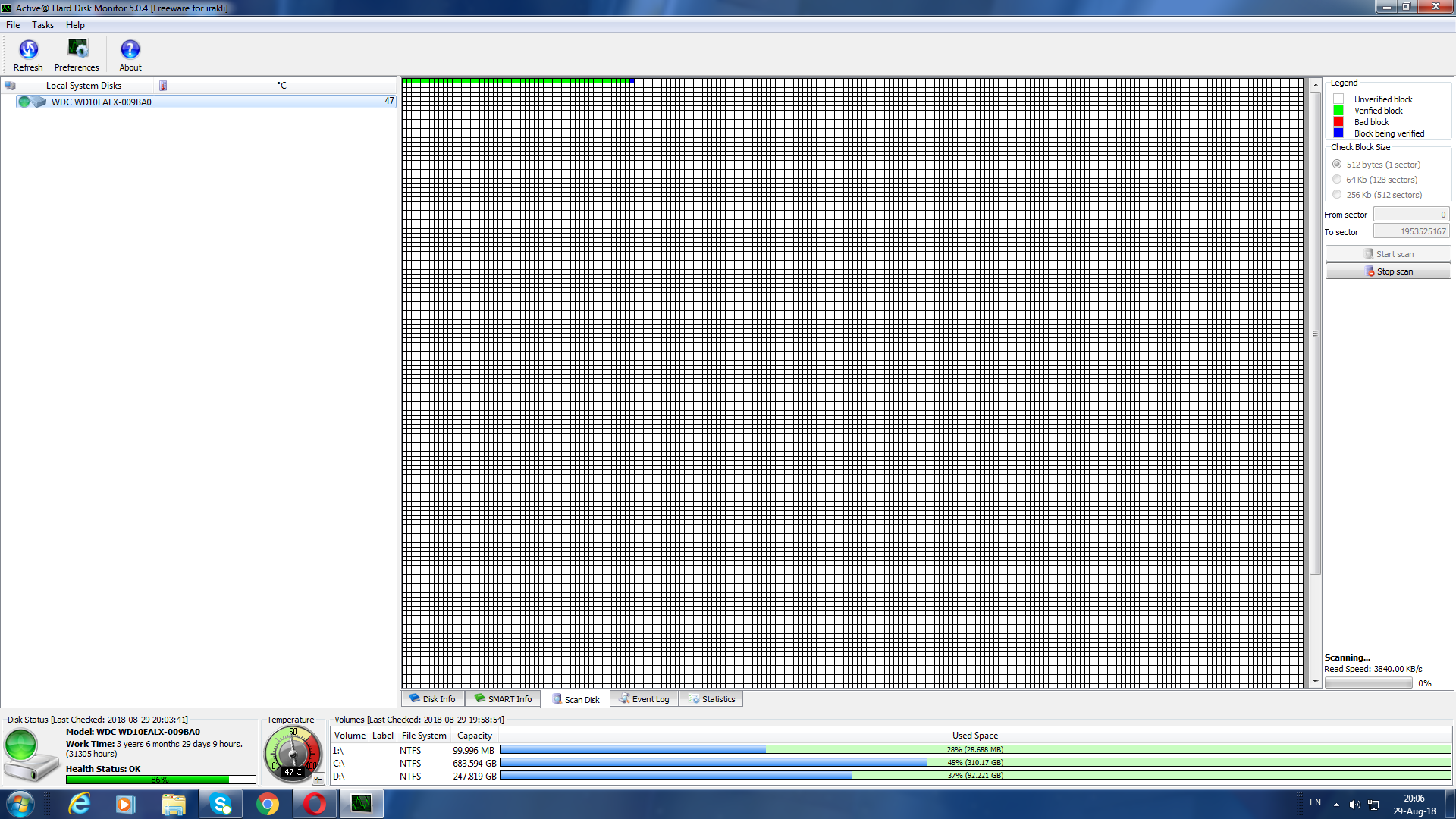
Task: Click the Volume column header
Action: pos(350,736)
